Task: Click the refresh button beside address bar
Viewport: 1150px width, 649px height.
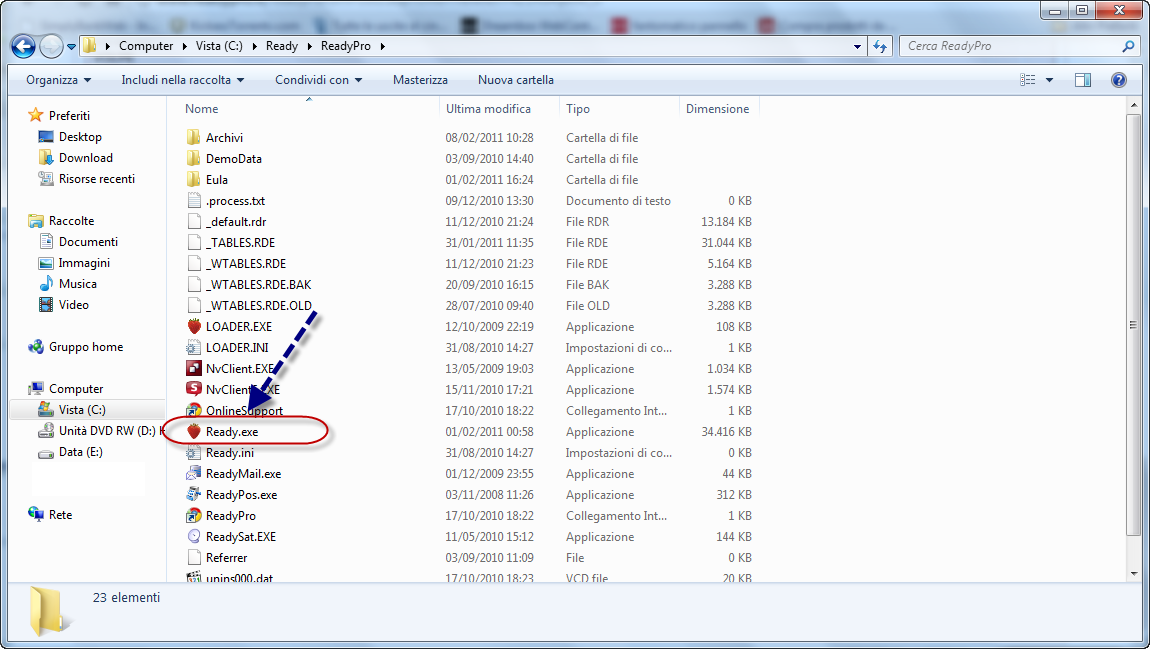Action: 880,46
